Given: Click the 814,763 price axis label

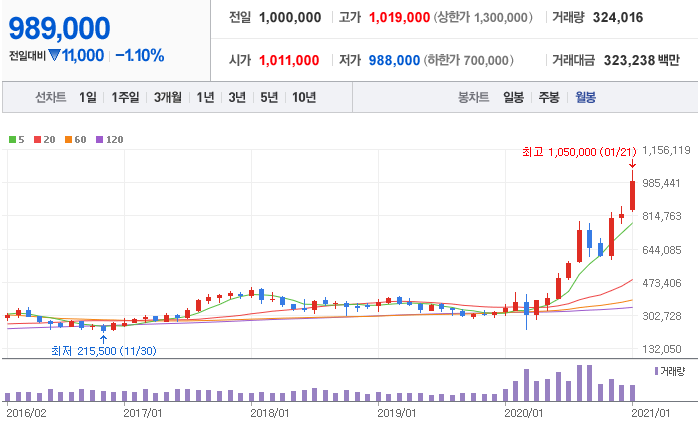Looking at the screenshot, I should coord(661,216).
